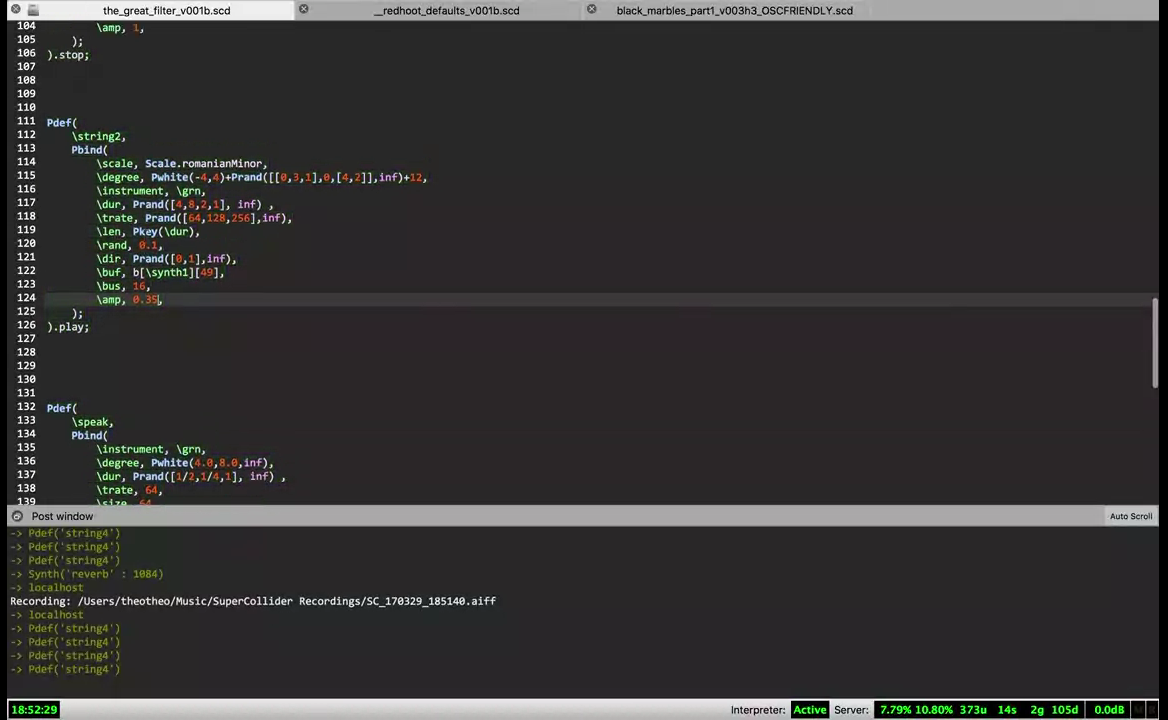Viewport: 1168px width, 720px height.
Task: Click Pdef( on line 111
Action: coord(62,122)
